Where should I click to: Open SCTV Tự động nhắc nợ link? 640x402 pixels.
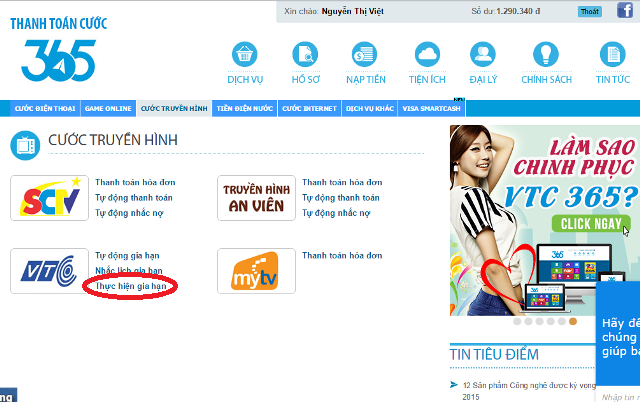129,213
